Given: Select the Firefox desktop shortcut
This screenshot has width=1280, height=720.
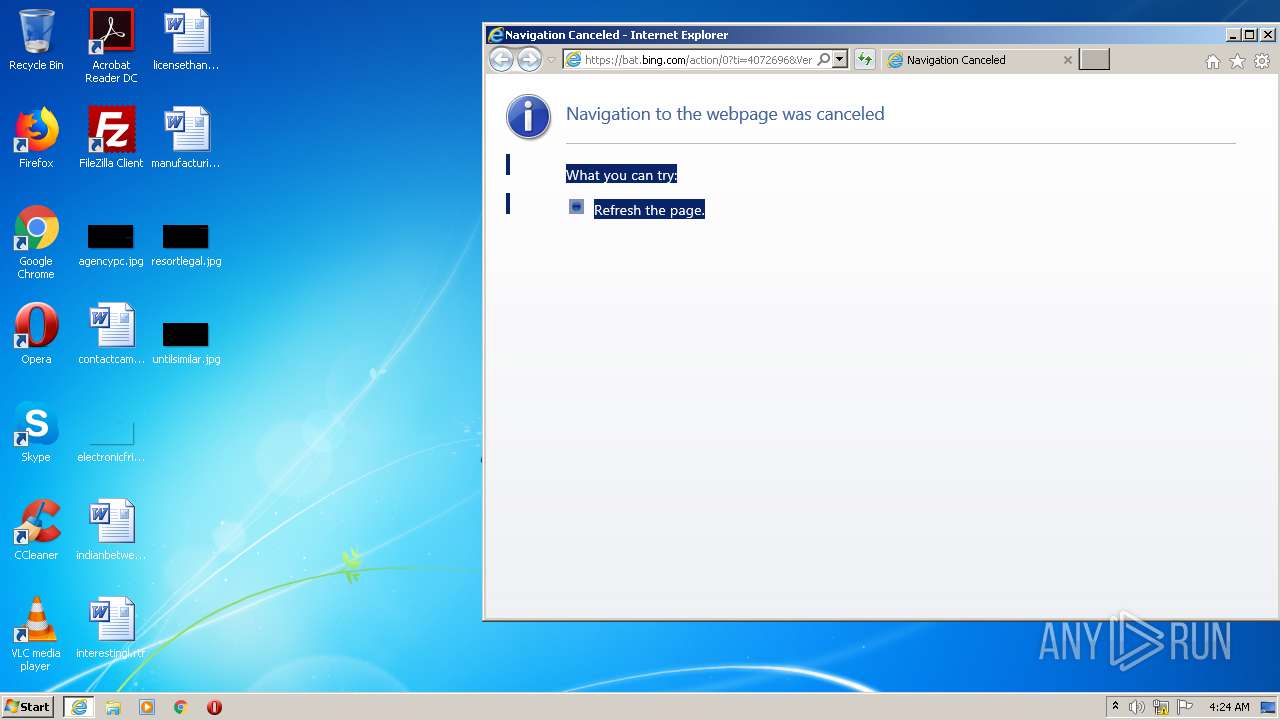Looking at the screenshot, I should (36, 138).
